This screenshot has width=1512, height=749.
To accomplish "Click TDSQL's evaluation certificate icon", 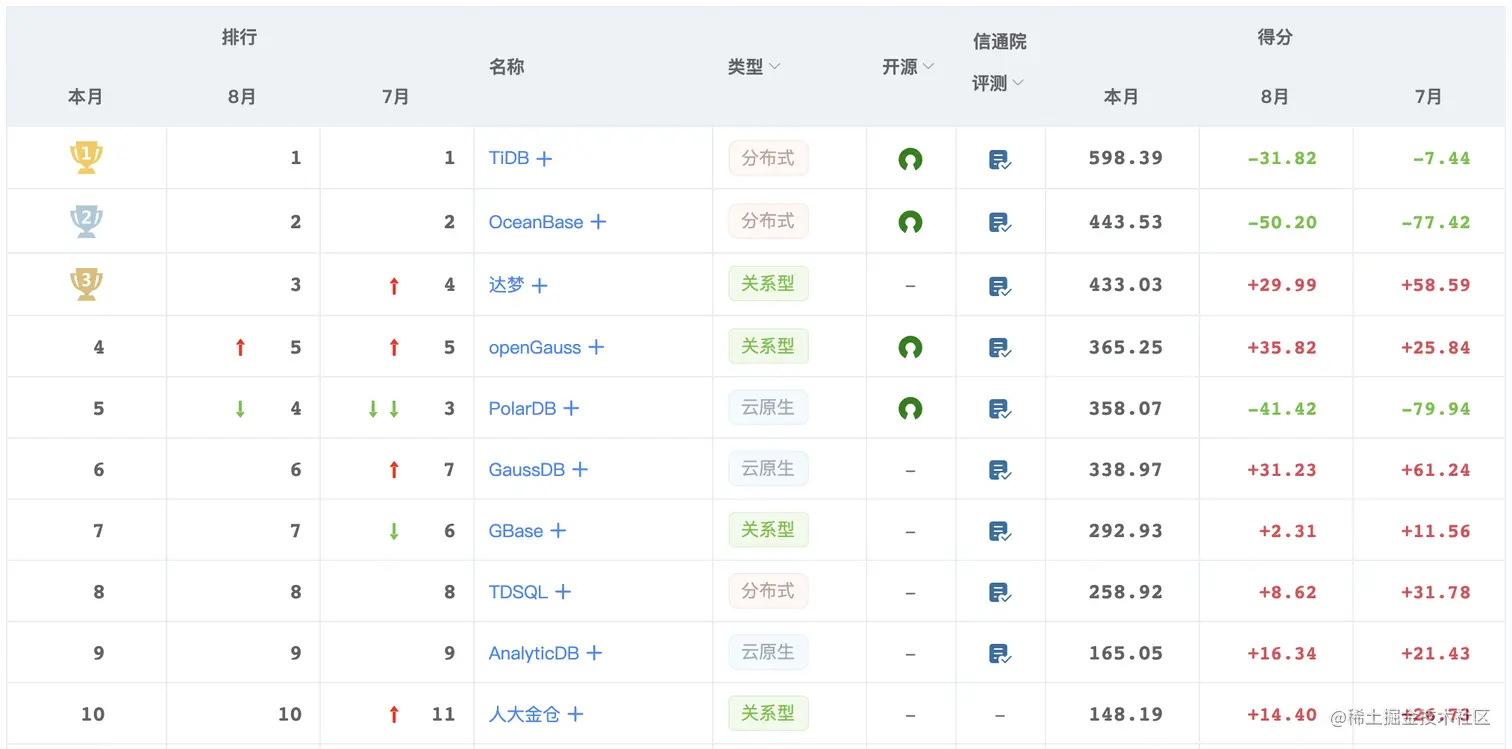I will click(1000, 592).
